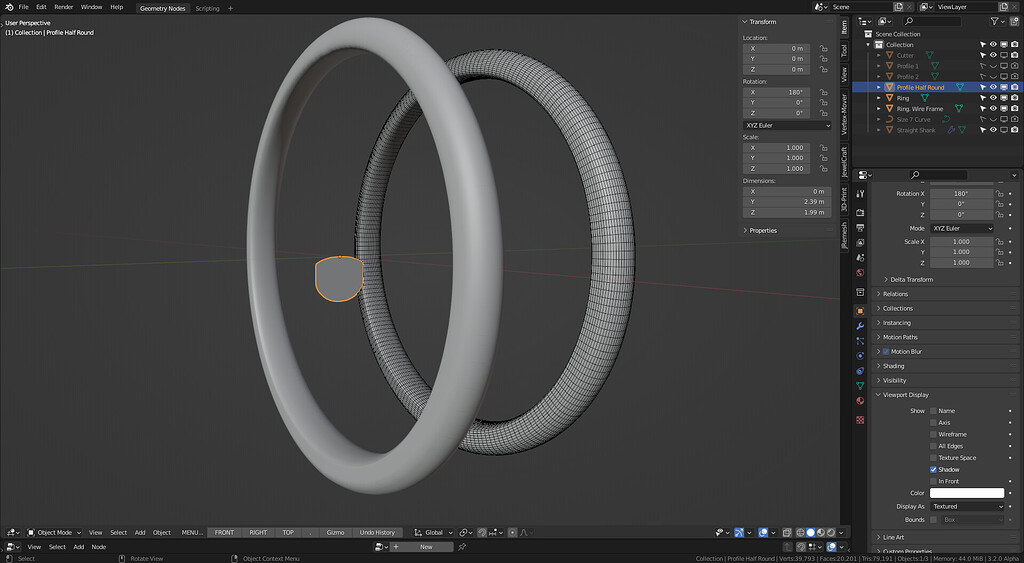Open the Object Constraints properties icon
The image size is (1024, 563).
pyautogui.click(x=860, y=371)
